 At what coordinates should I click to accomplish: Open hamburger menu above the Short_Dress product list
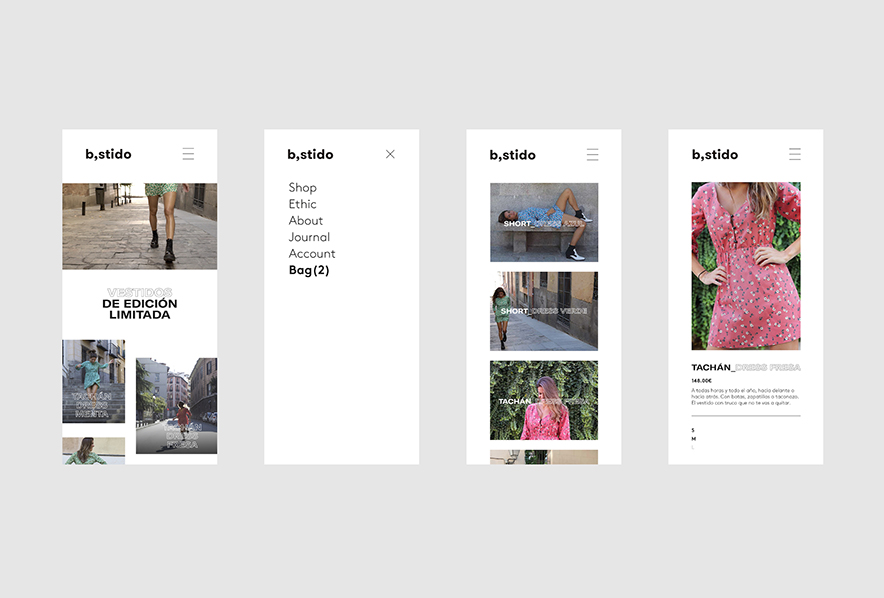click(x=592, y=155)
